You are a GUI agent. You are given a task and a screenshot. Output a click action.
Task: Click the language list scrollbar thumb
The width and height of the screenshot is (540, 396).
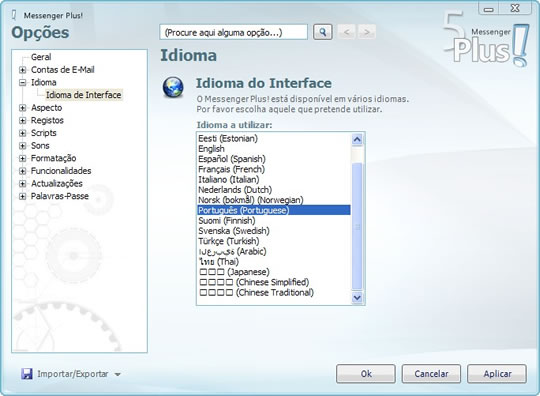[357, 226]
